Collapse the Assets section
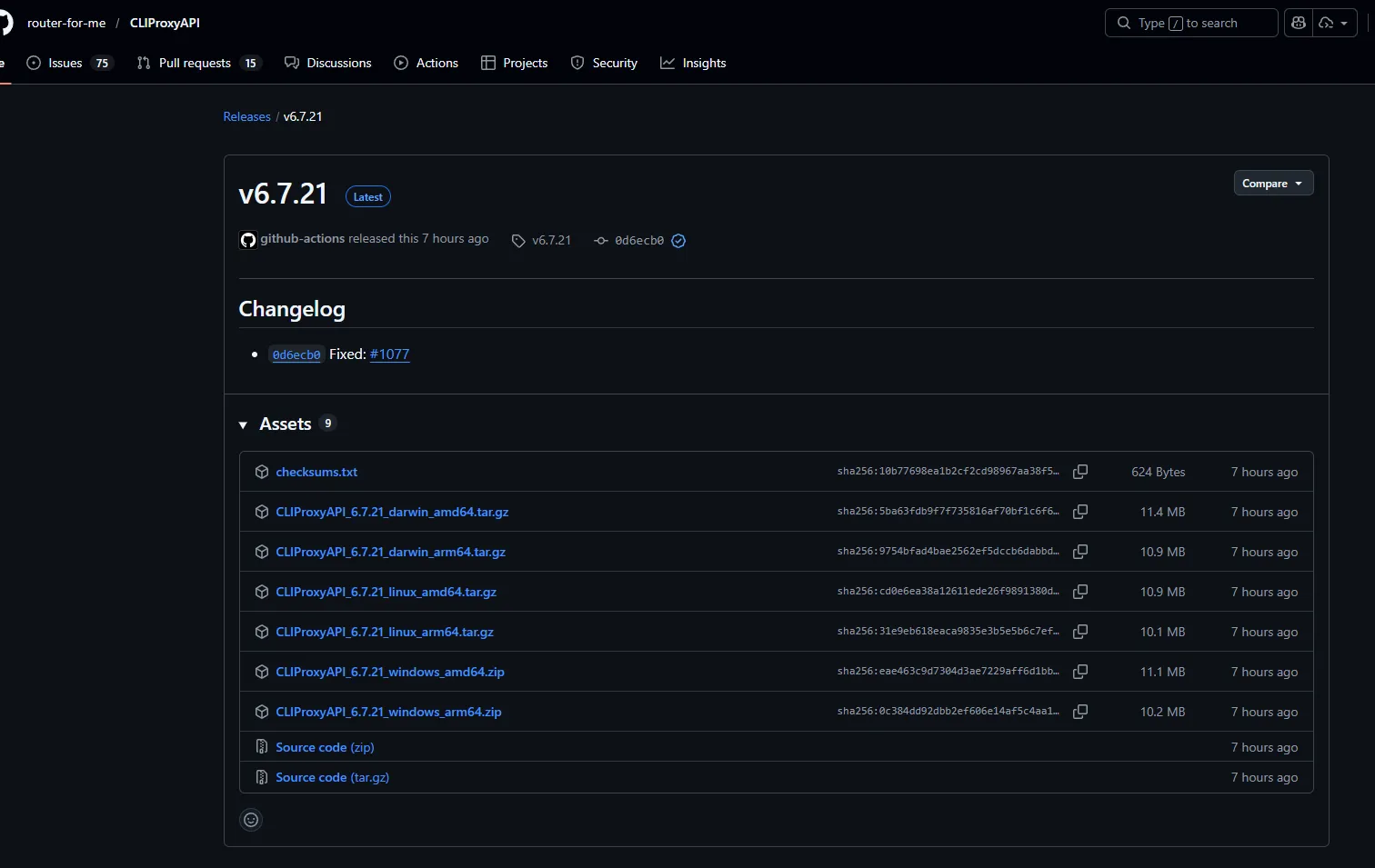This screenshot has width=1375, height=868. (244, 424)
